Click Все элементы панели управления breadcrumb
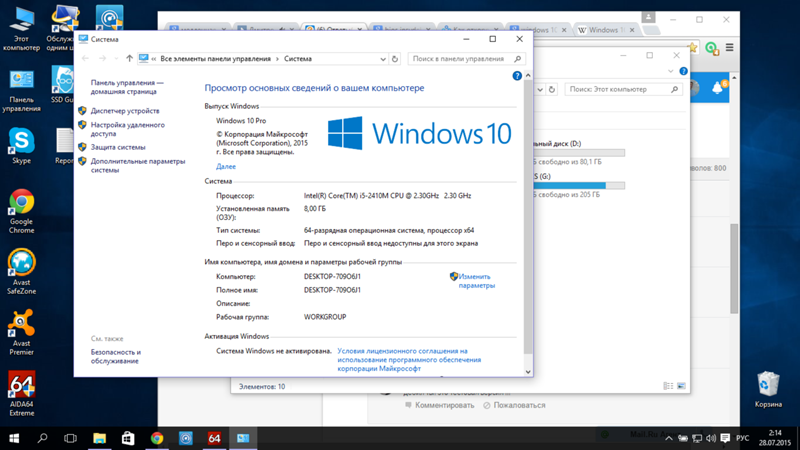 click(x=215, y=59)
